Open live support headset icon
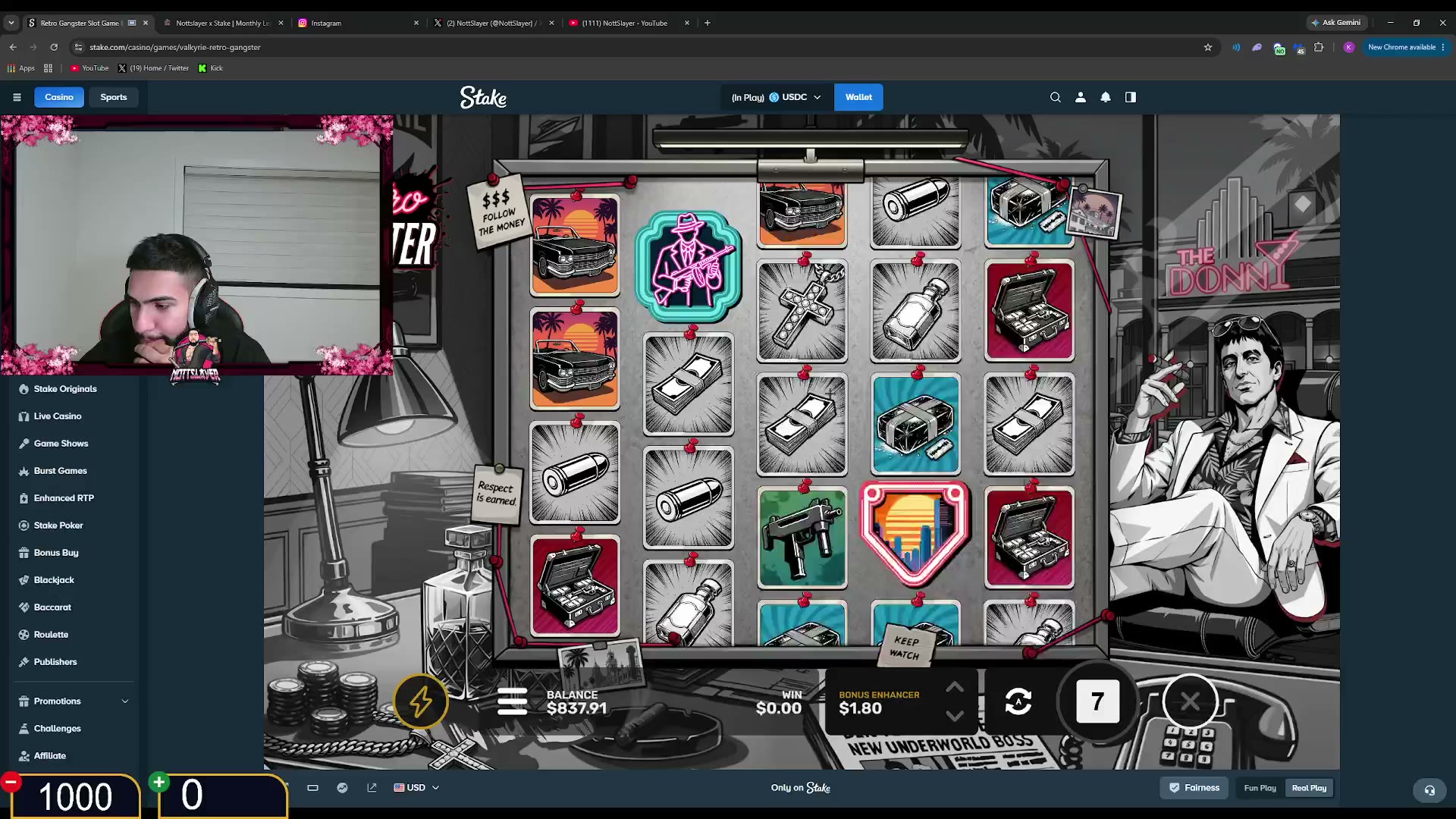 pyautogui.click(x=1429, y=790)
